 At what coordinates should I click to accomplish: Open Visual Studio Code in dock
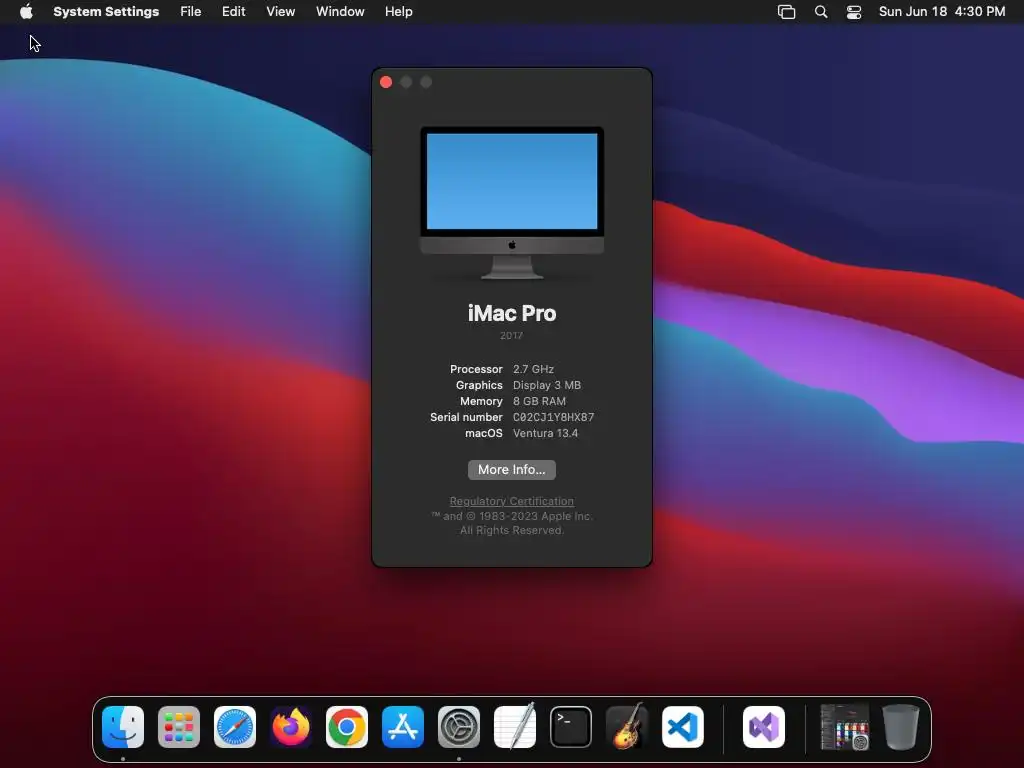pyautogui.click(x=683, y=727)
